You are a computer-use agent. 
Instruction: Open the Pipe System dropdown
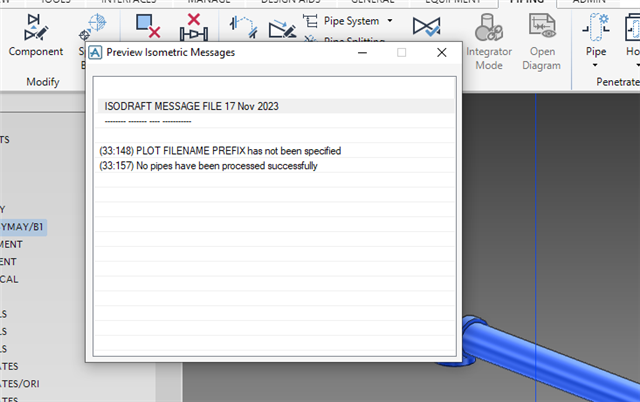[x=390, y=20]
